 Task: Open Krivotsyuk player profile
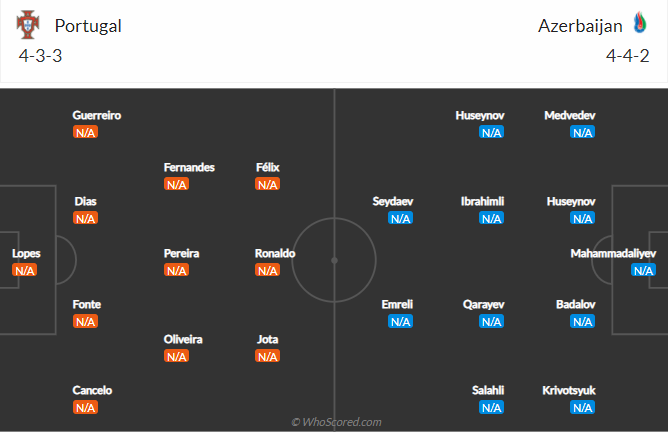point(569,390)
